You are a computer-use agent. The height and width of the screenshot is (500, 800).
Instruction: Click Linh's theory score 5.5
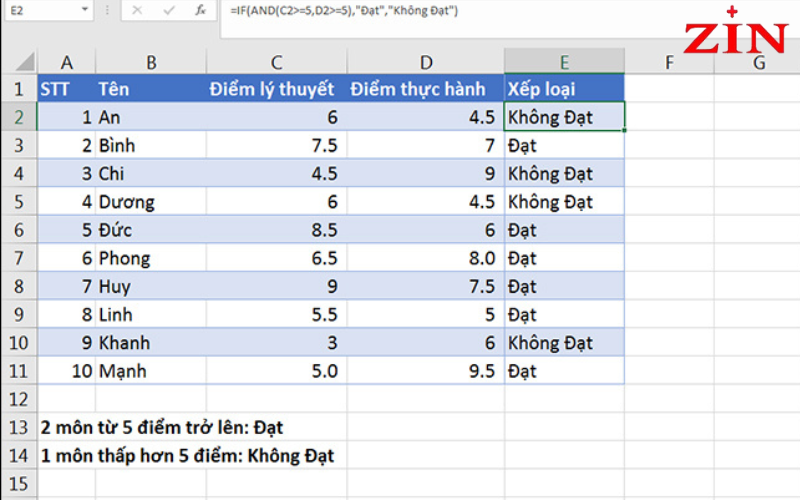(277, 314)
